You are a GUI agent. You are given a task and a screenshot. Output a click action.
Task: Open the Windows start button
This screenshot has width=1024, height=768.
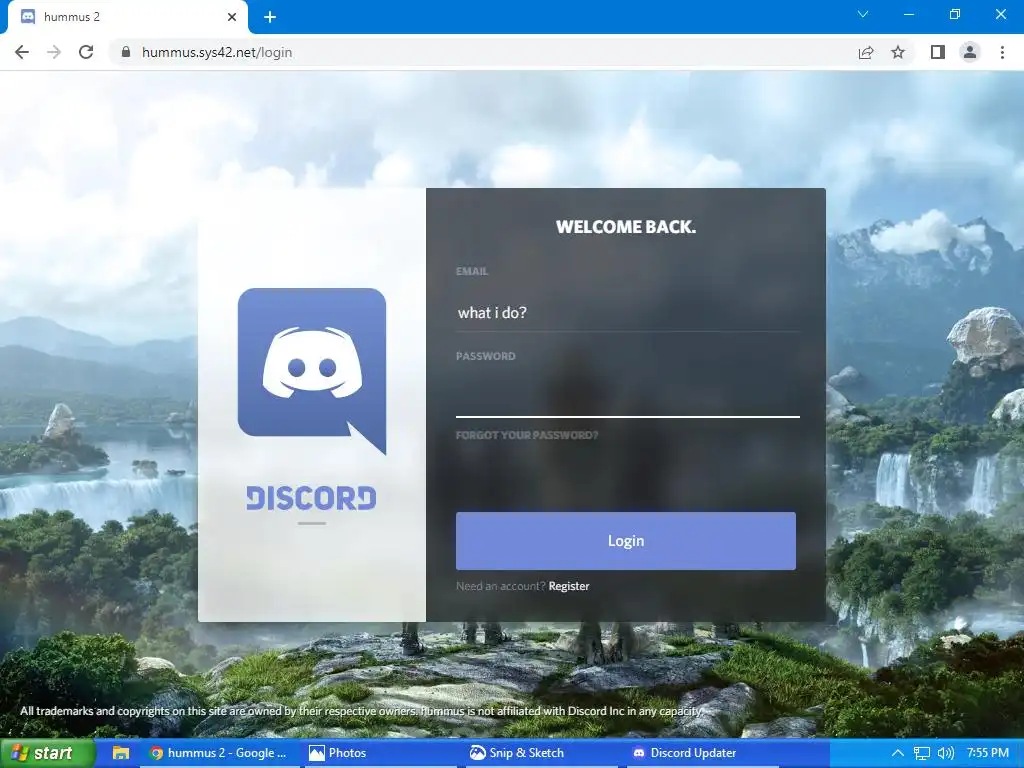tap(46, 753)
